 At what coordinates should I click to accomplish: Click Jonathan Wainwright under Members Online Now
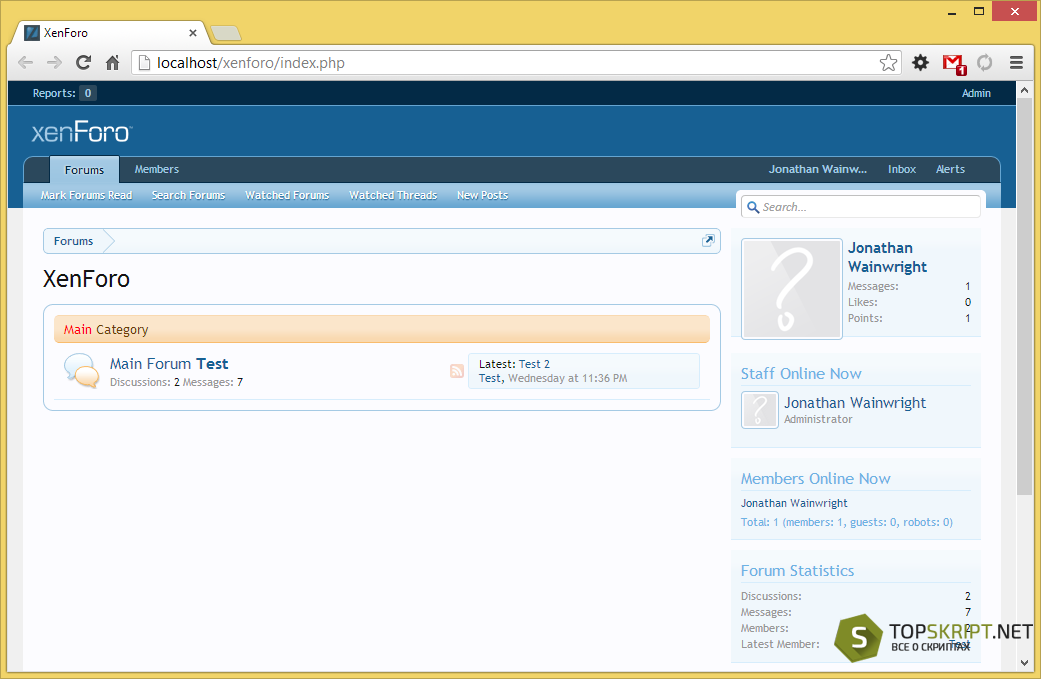(794, 503)
